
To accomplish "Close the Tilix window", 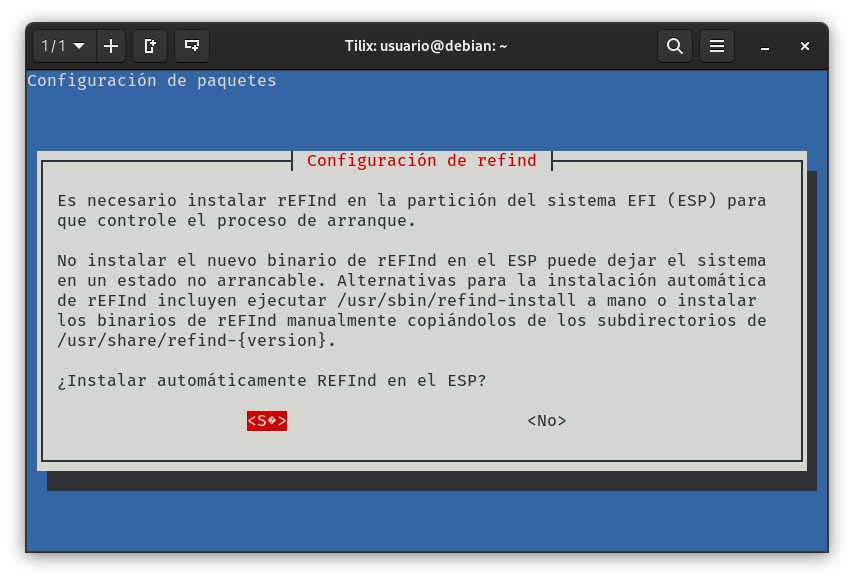I will point(805,46).
